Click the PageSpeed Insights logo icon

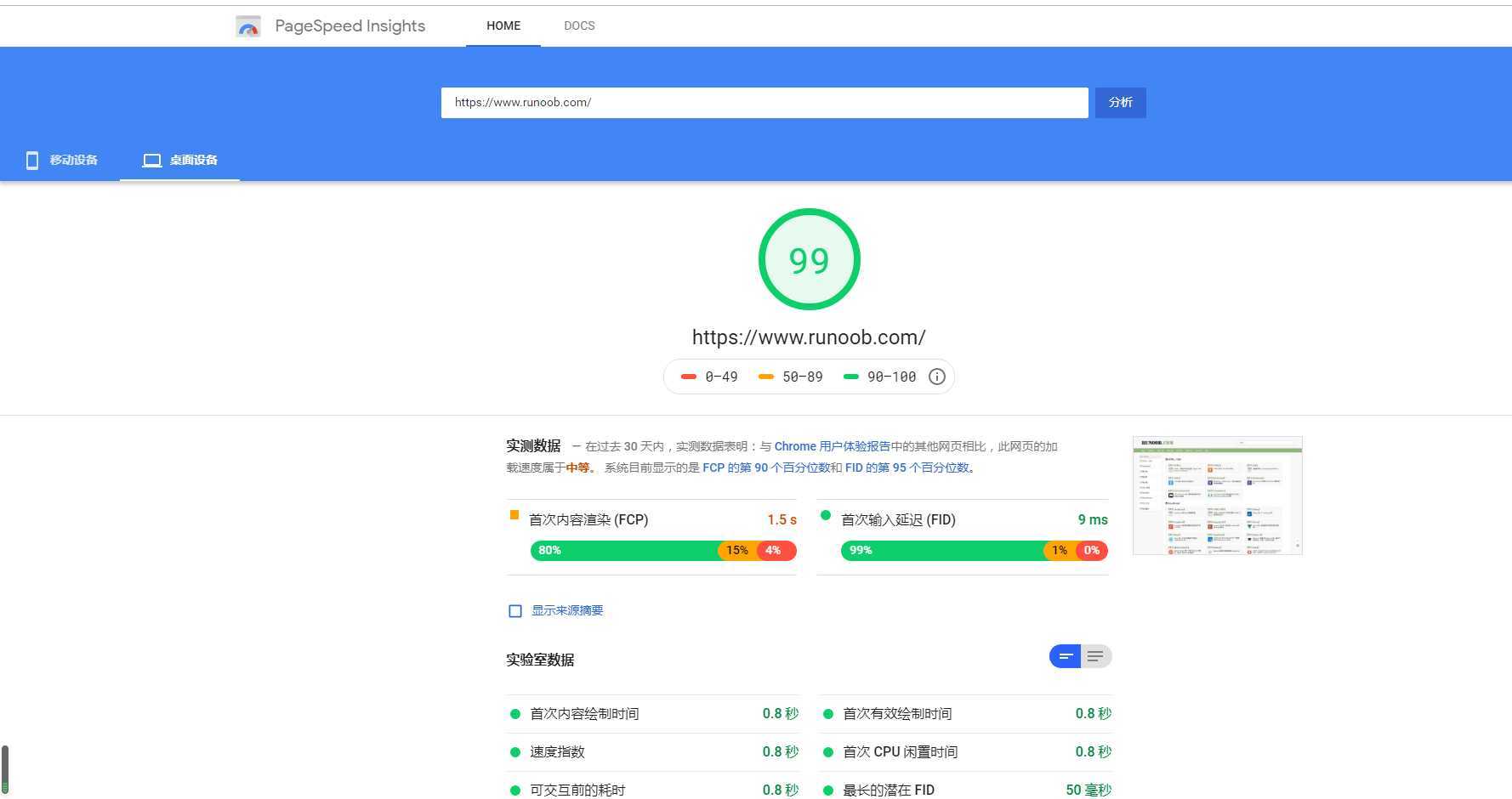coord(247,26)
